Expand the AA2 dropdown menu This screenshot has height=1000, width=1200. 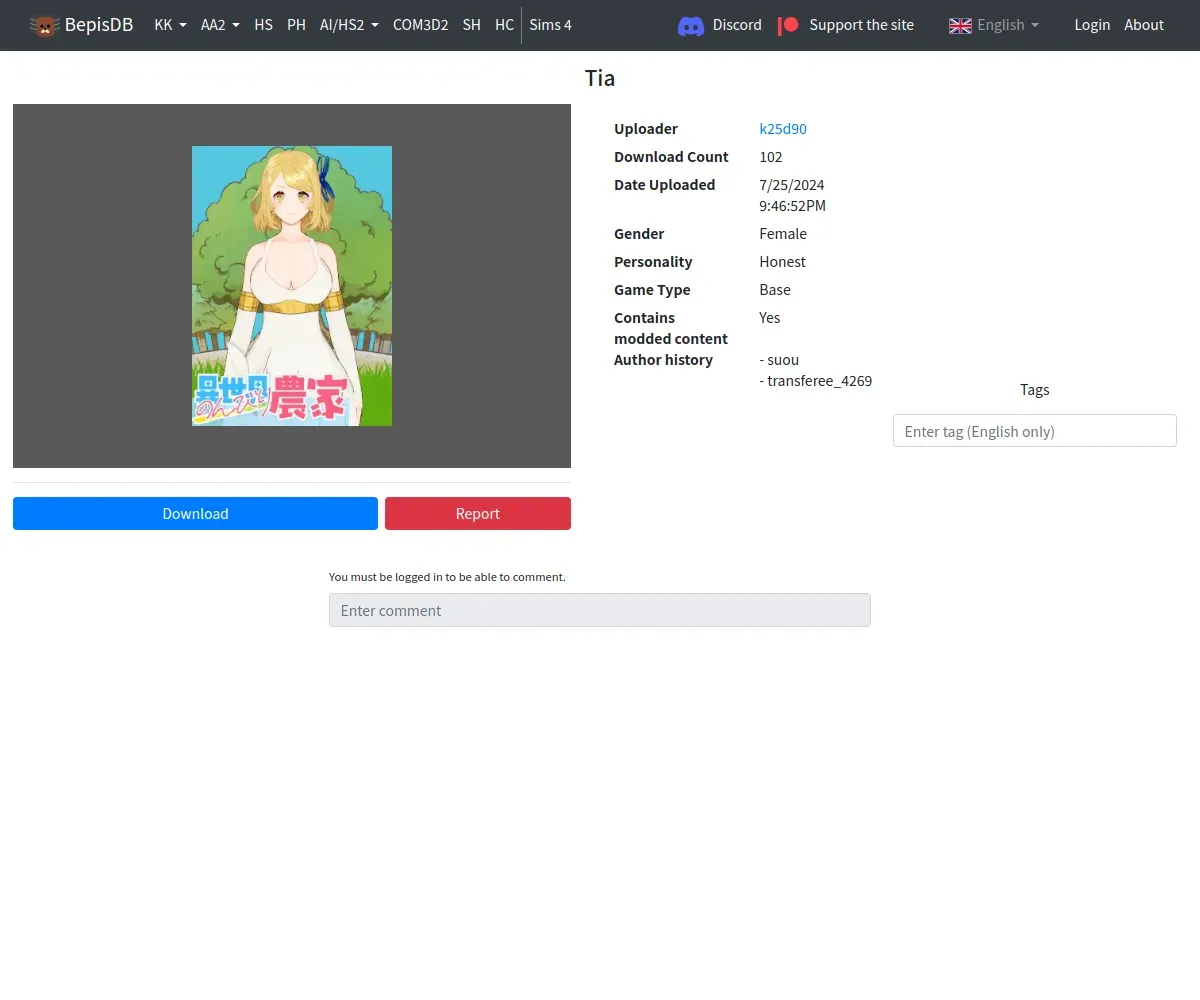[220, 25]
